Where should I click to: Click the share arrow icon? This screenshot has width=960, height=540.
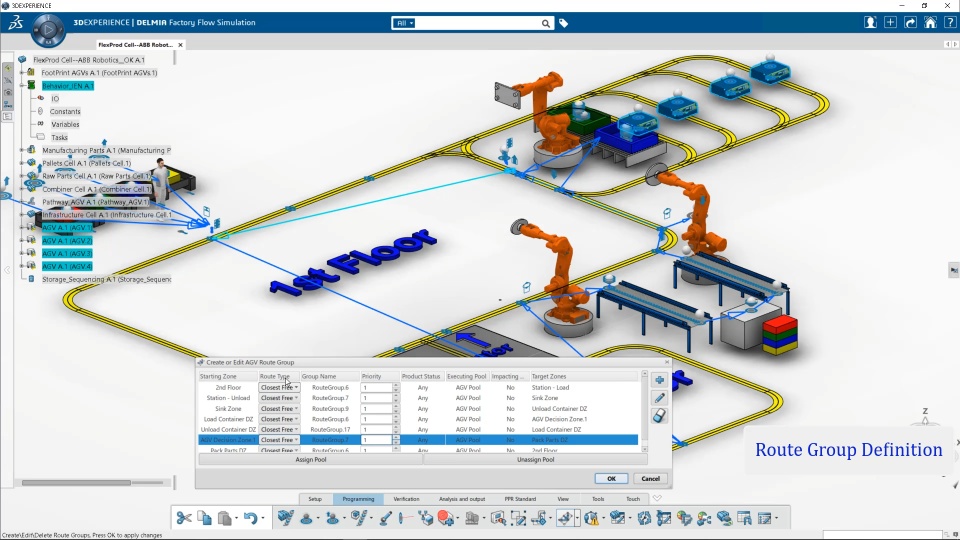click(x=910, y=23)
